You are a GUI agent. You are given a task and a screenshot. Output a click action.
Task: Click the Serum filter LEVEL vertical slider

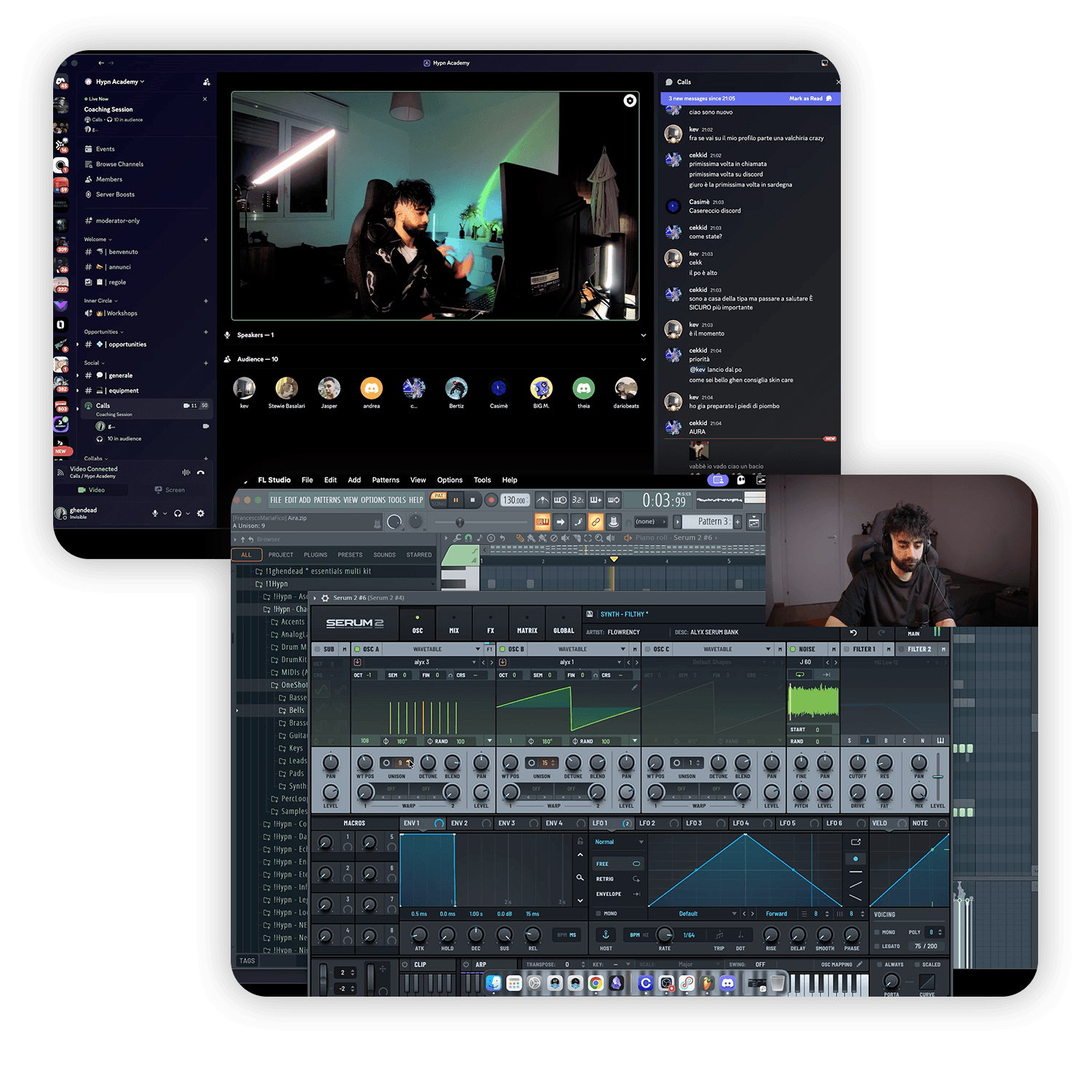pyautogui.click(x=938, y=777)
